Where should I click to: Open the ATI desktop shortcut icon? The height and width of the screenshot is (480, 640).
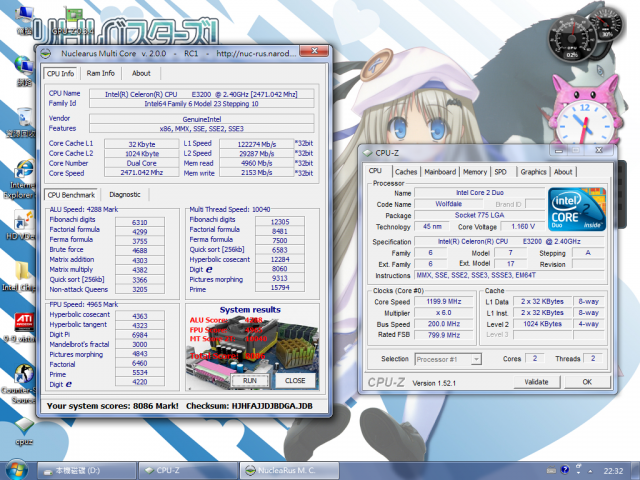click(24, 327)
